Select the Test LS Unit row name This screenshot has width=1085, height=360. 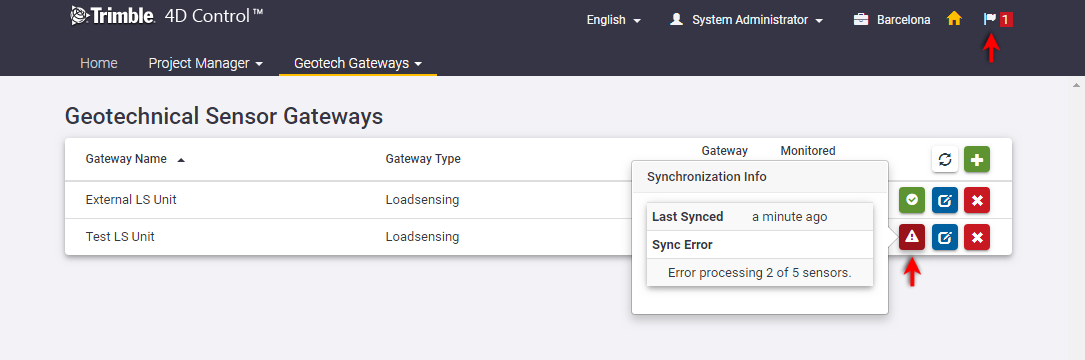pyautogui.click(x=120, y=237)
